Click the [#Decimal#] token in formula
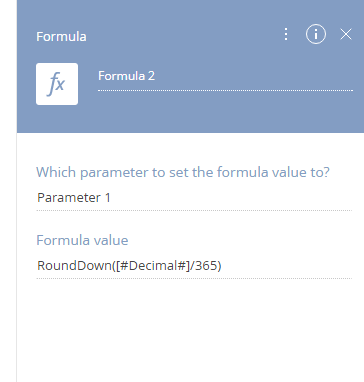 153,266
